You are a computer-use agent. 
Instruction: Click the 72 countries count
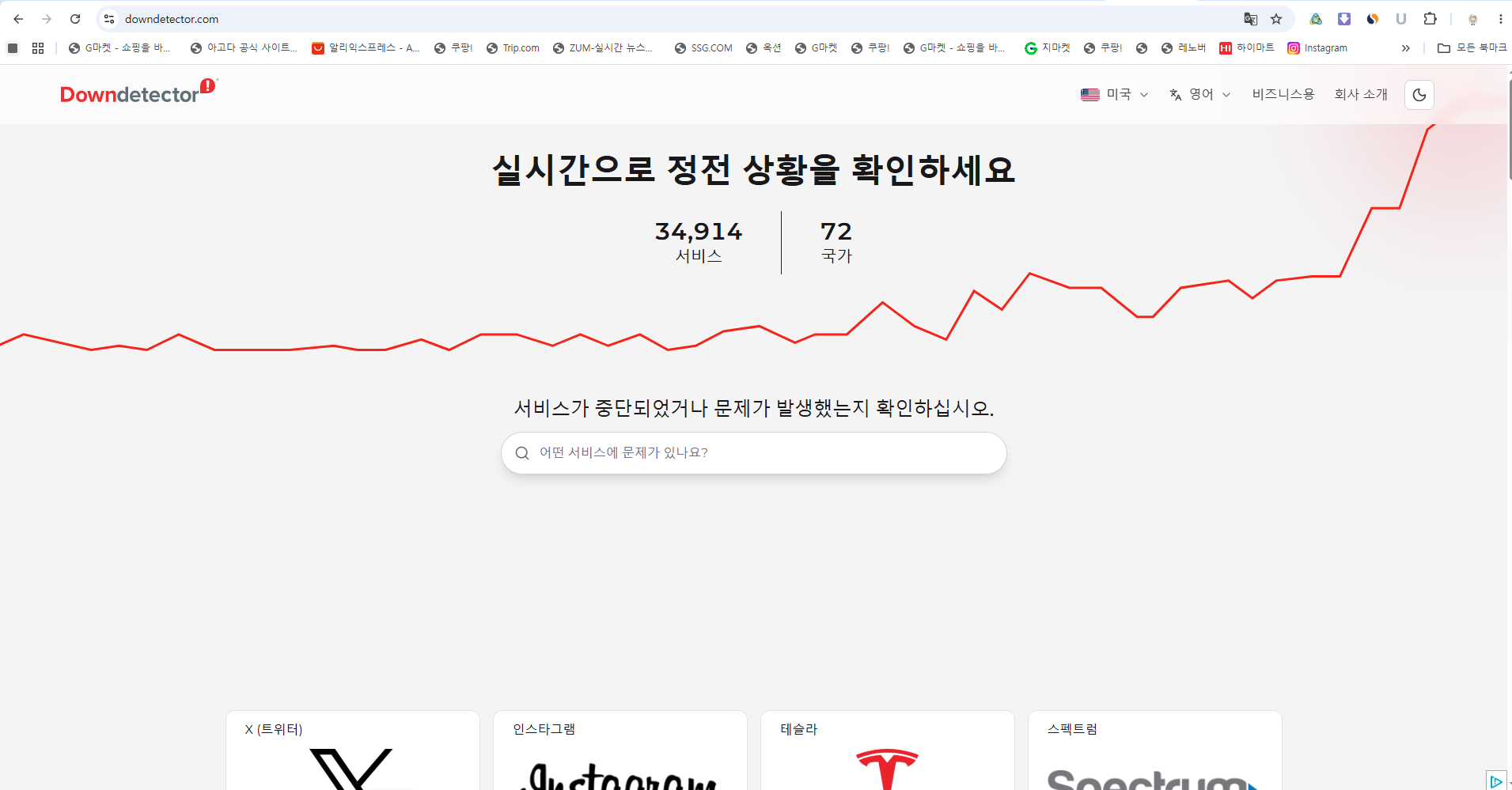click(x=836, y=231)
